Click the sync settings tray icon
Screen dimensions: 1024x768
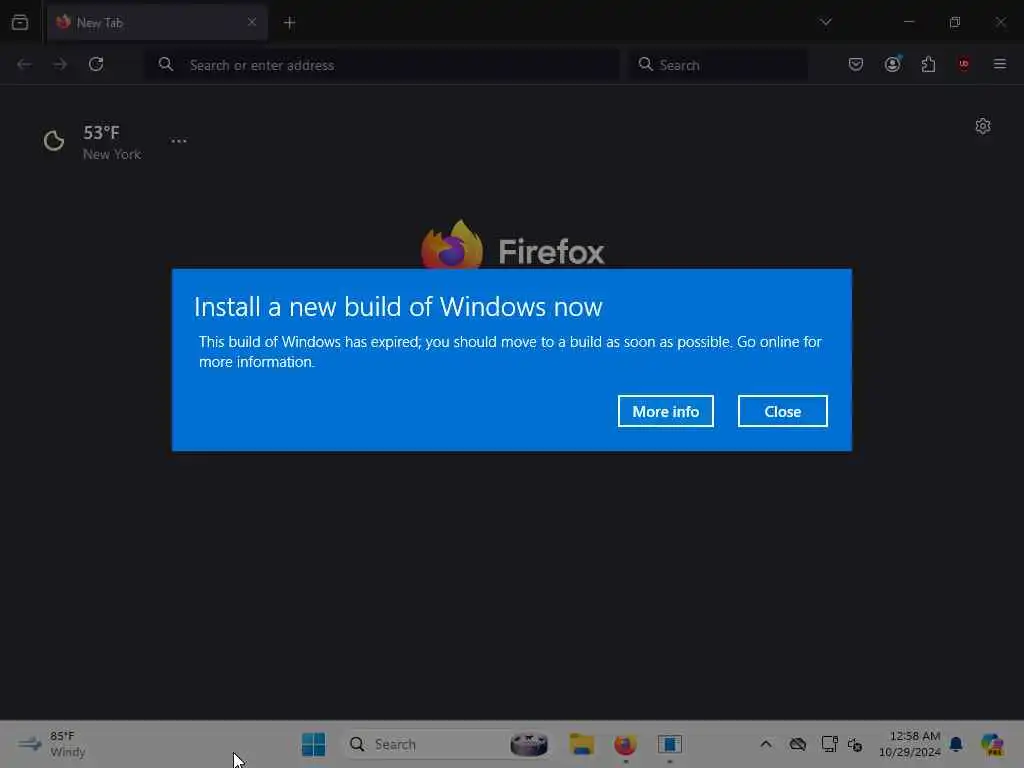click(855, 744)
